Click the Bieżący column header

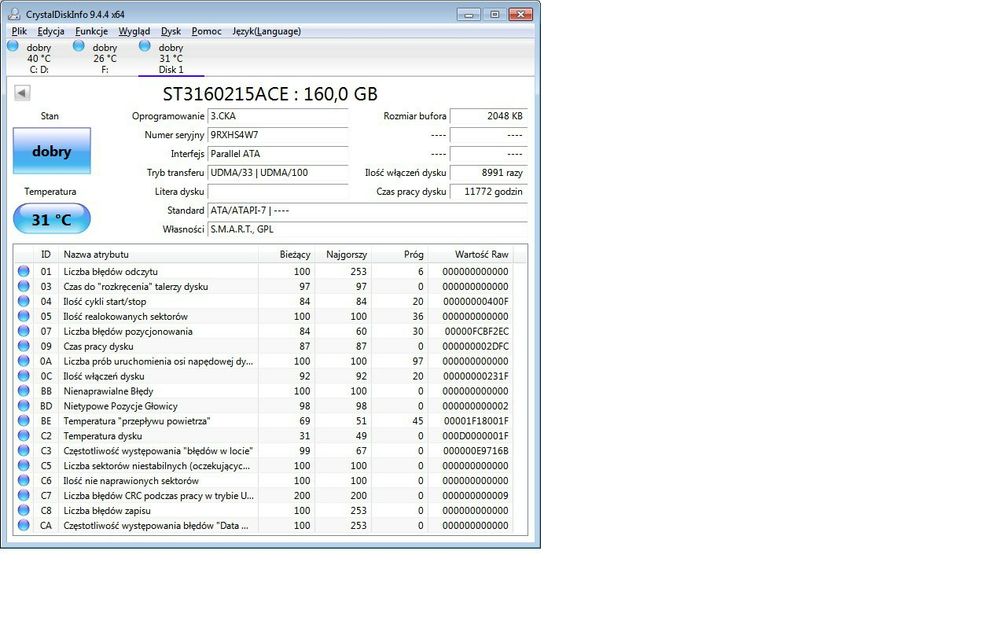[x=286, y=254]
